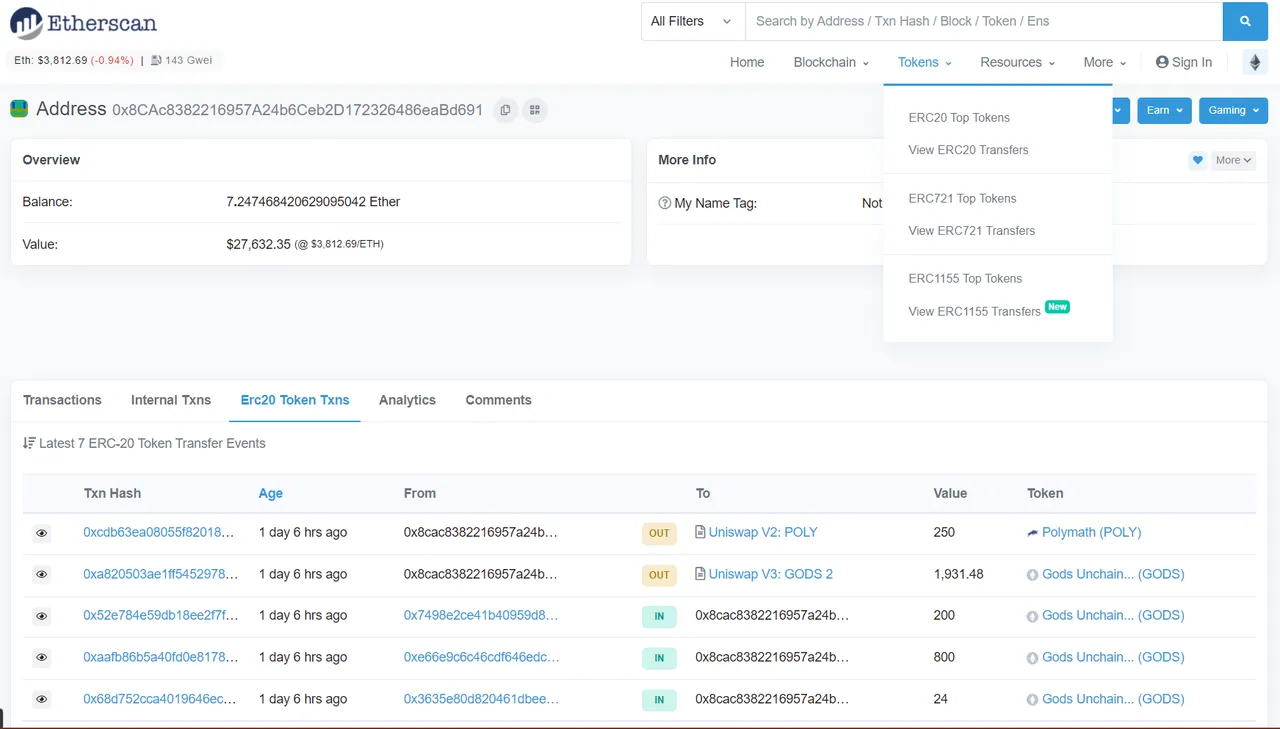Select ERC721 Top Tokens menu entry

[962, 198]
